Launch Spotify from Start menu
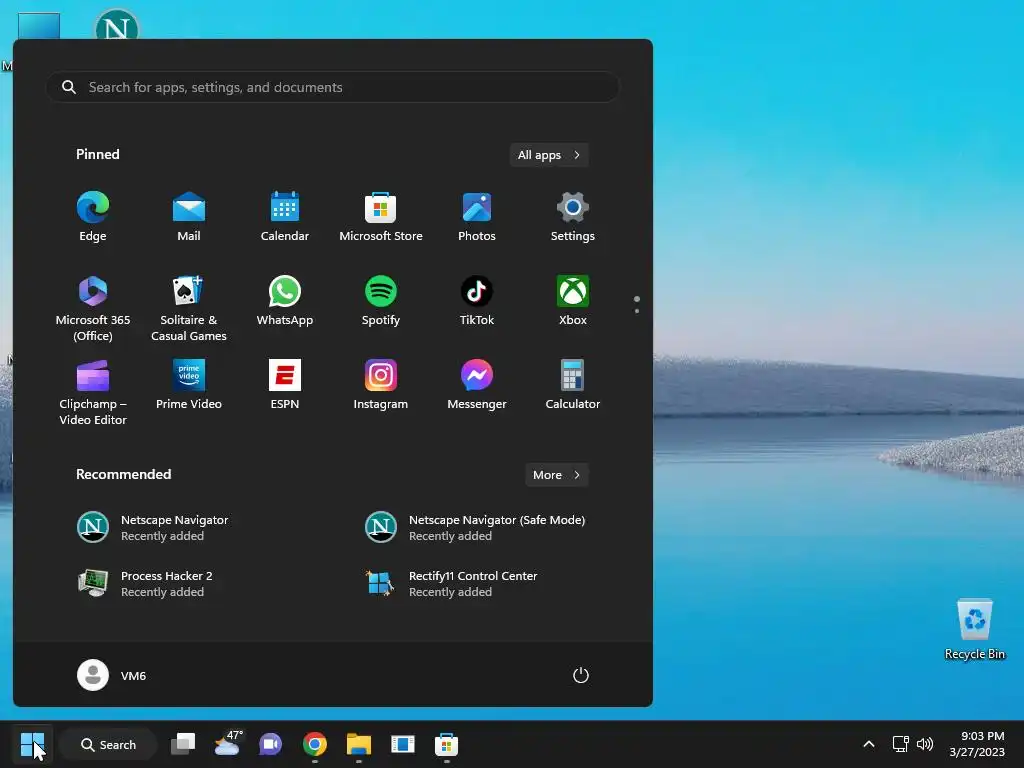 tap(381, 301)
